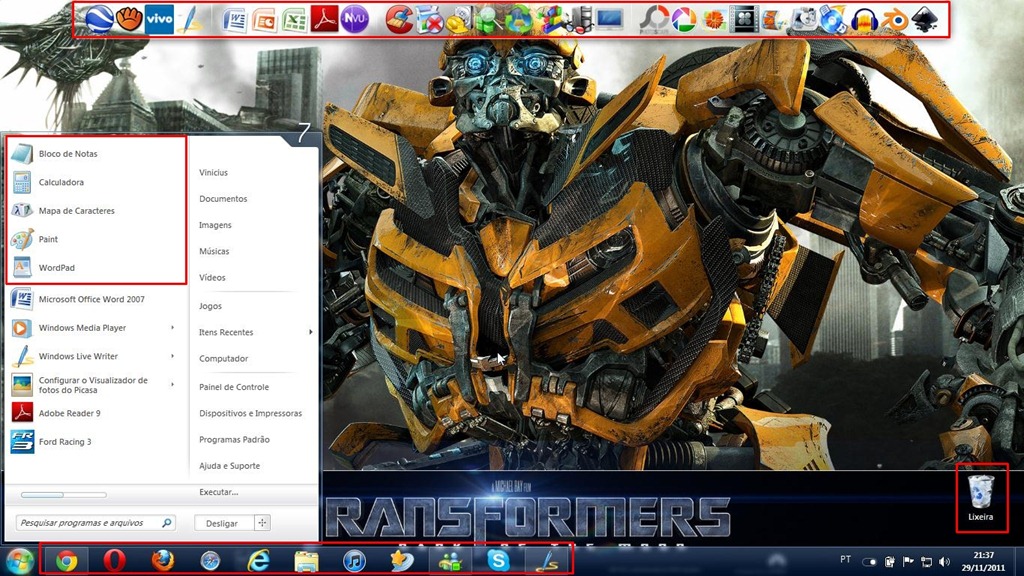
Task: Launch Calculadora from the Start menu
Action: point(96,182)
